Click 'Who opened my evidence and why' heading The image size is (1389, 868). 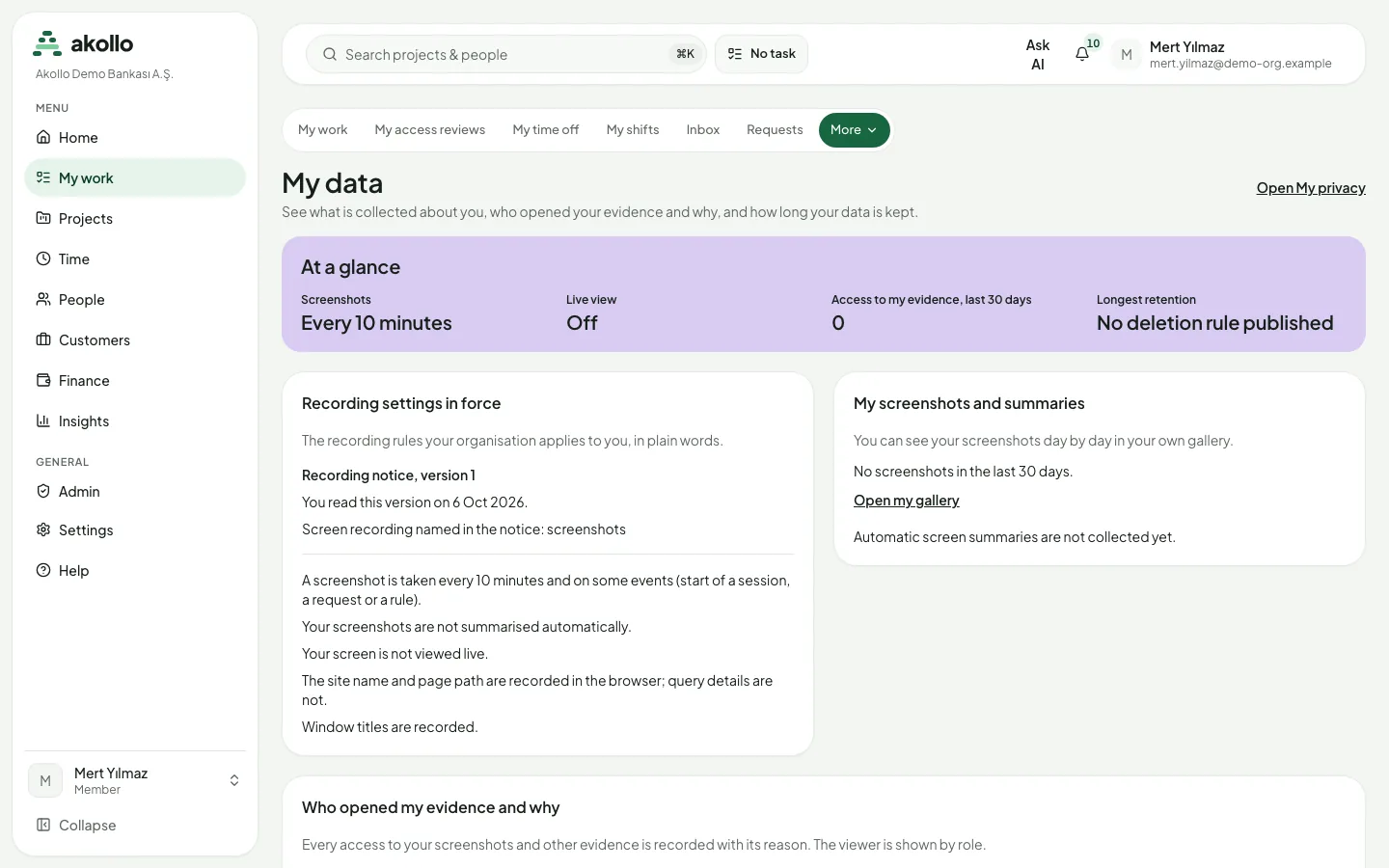click(430, 808)
